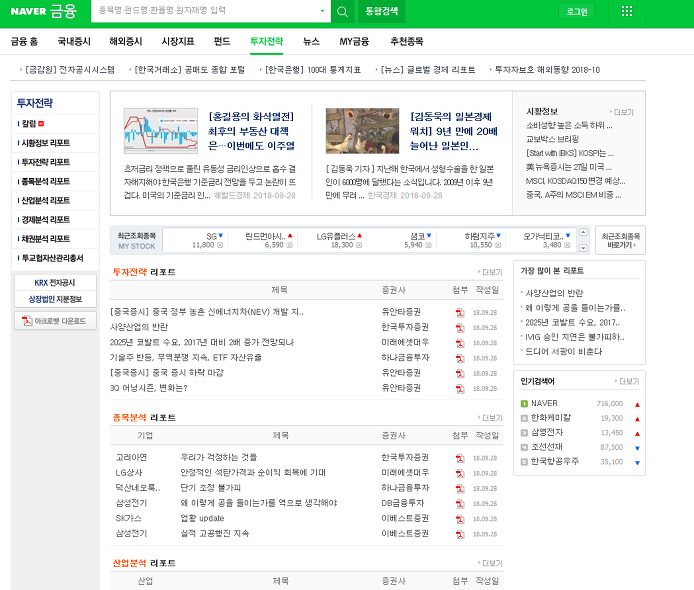Open 칼럼 in the sidebar
The image size is (694, 590).
(x=29, y=124)
